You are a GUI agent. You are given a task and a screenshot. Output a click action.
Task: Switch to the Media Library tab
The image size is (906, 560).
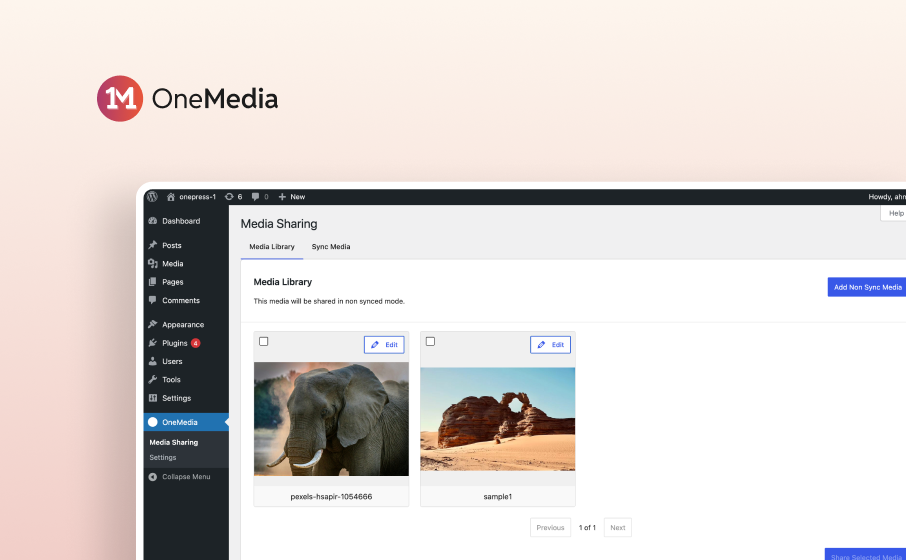click(x=272, y=247)
